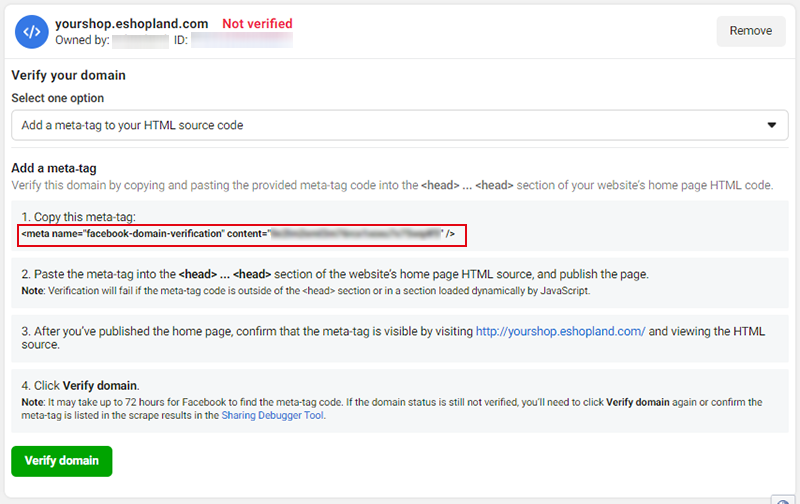800x504 pixels.
Task: Click the Verify your domain heading
Action: [68, 75]
